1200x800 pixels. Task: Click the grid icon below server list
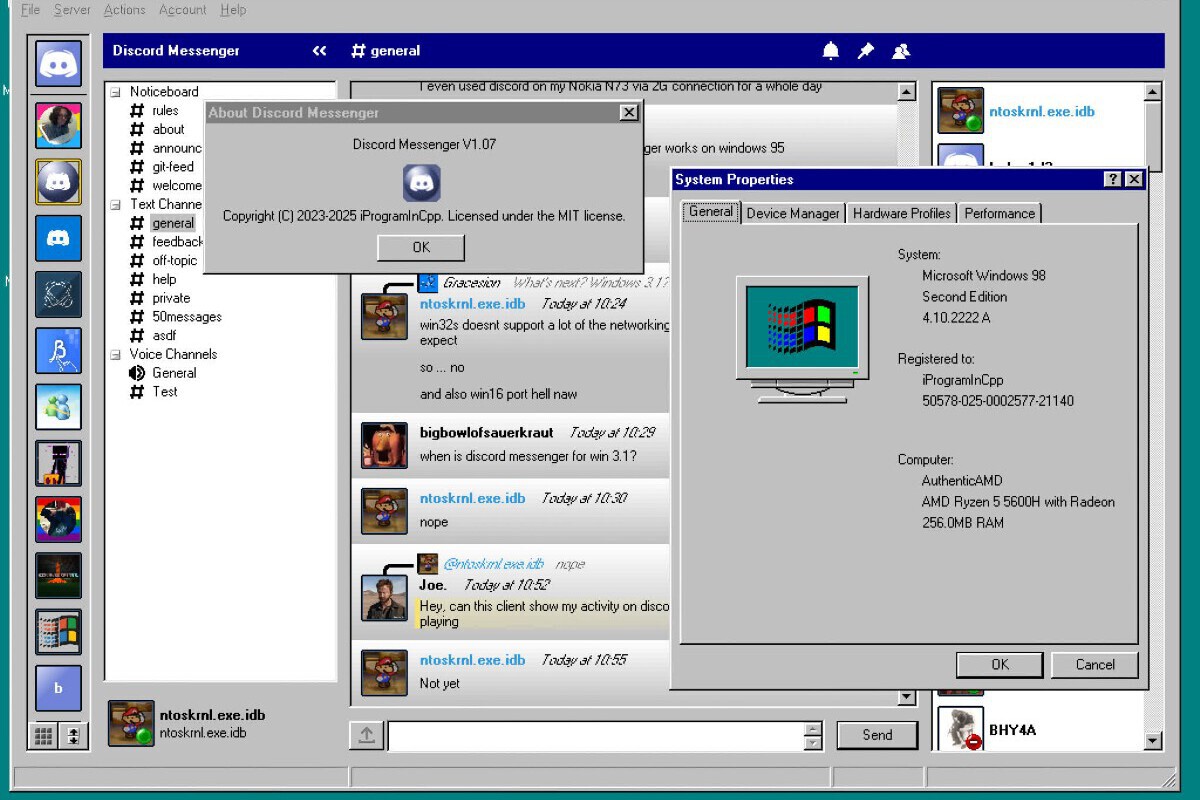tap(43, 736)
